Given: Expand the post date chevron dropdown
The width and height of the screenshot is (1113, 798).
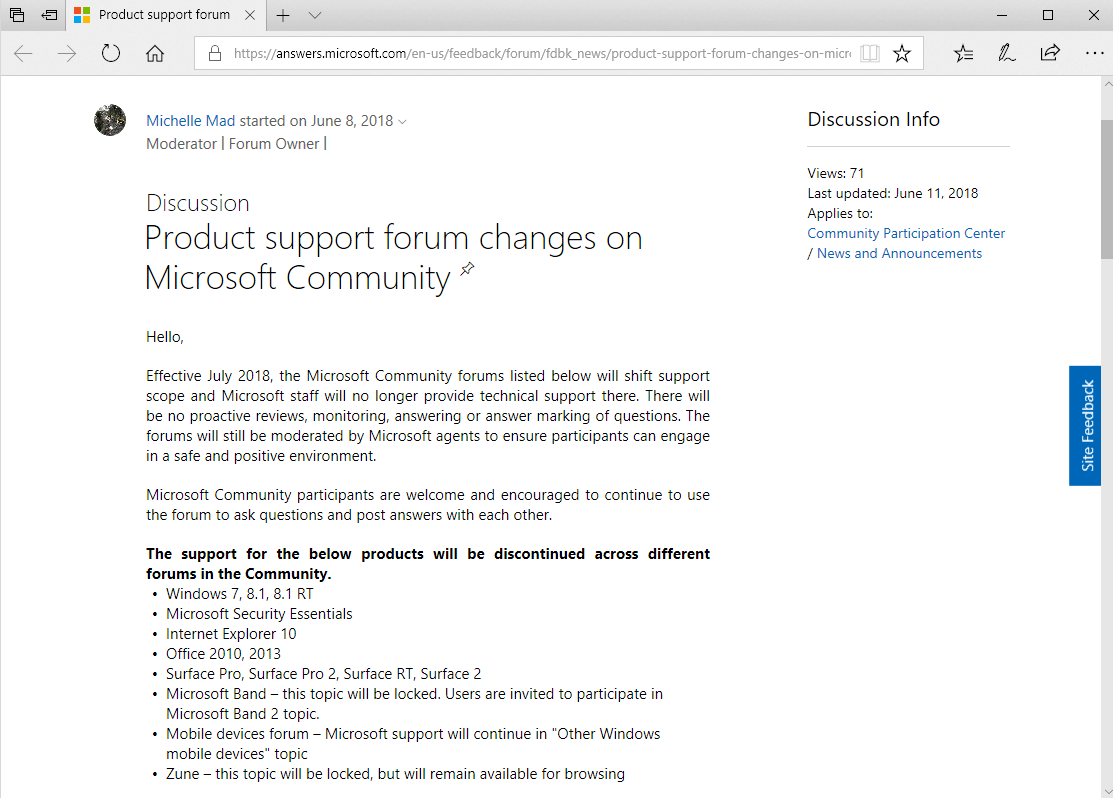Looking at the screenshot, I should pyautogui.click(x=402, y=122).
